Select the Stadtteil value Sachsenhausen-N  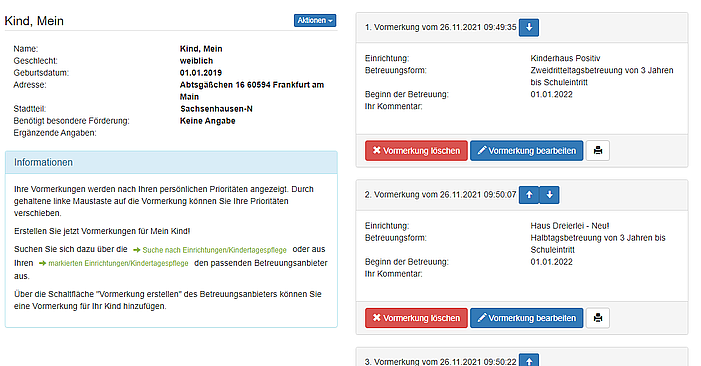tap(216, 109)
